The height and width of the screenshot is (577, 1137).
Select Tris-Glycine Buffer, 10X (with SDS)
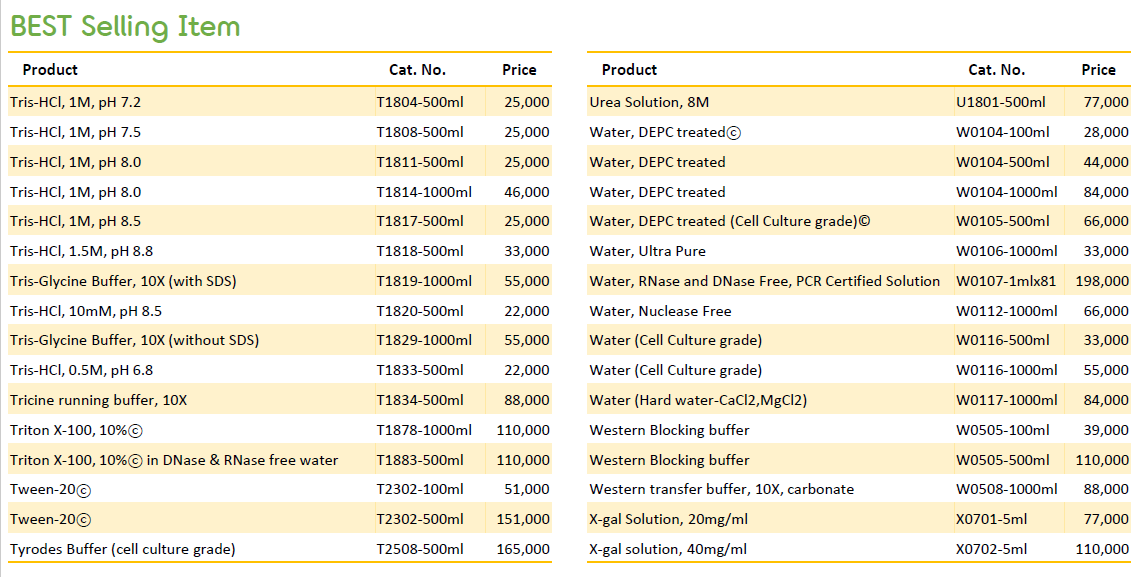(123, 281)
